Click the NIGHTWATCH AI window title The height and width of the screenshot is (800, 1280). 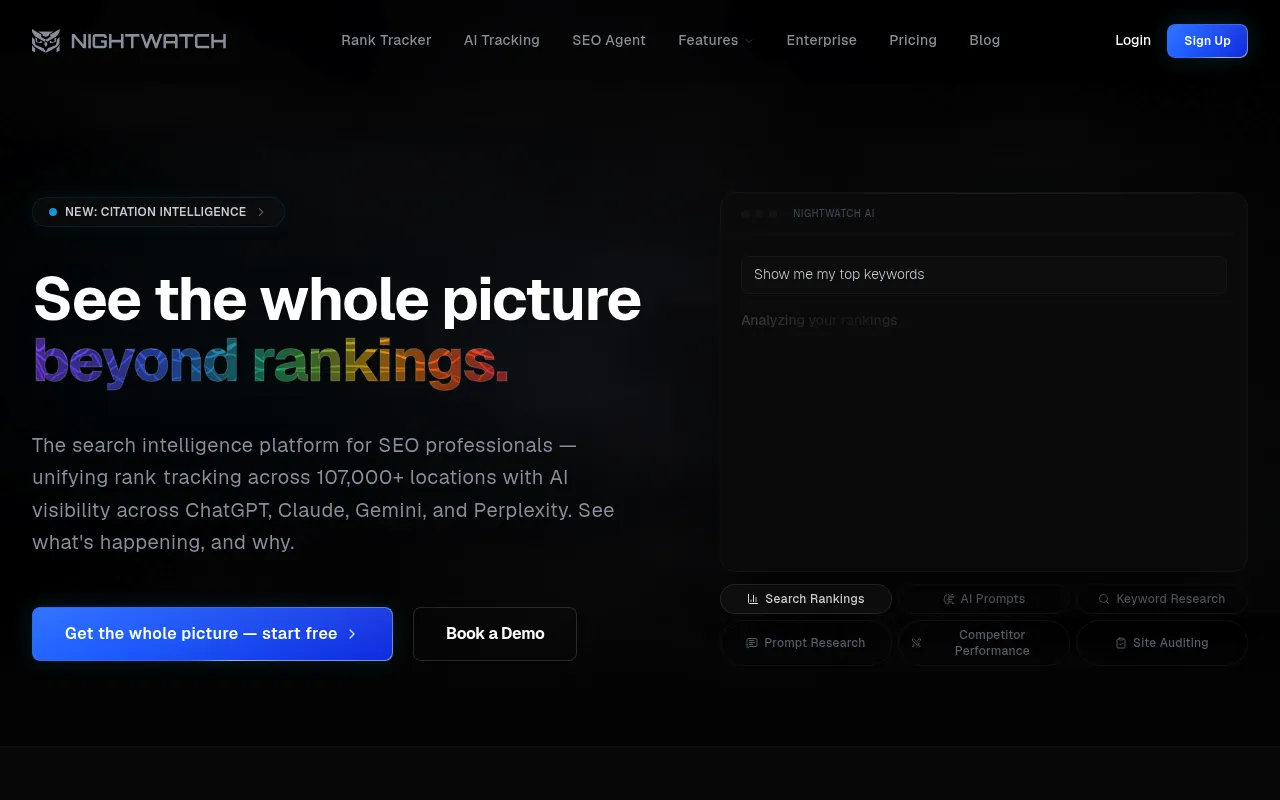834,214
